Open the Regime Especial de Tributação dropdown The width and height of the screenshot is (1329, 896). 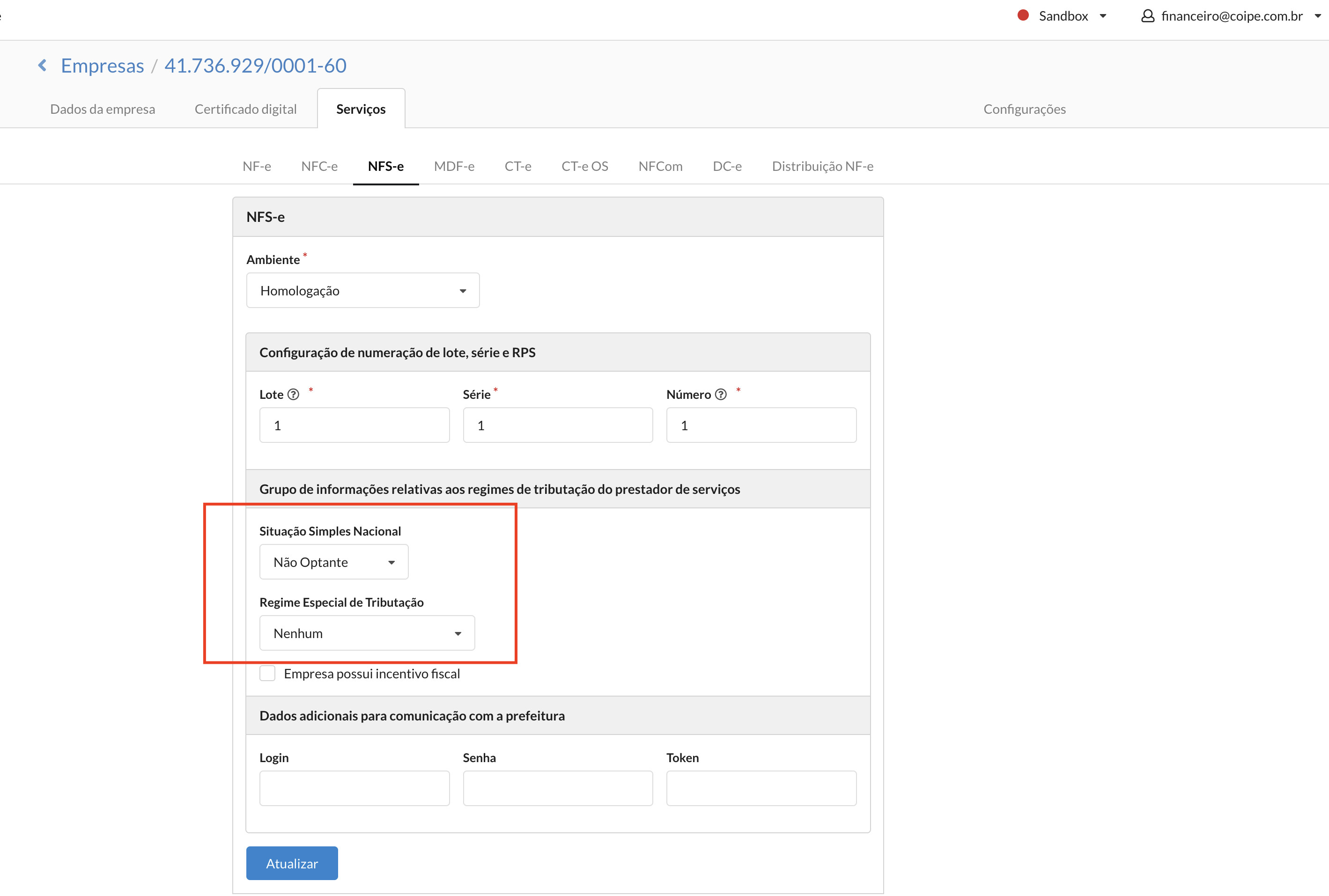367,633
